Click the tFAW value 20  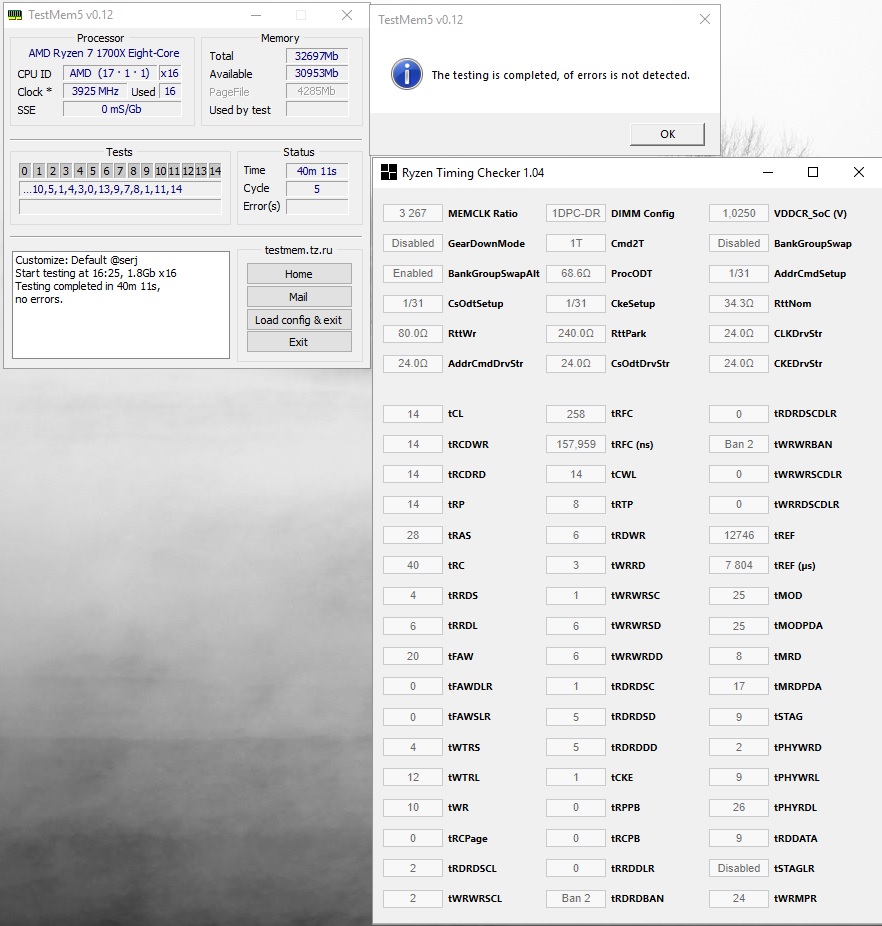pos(412,656)
